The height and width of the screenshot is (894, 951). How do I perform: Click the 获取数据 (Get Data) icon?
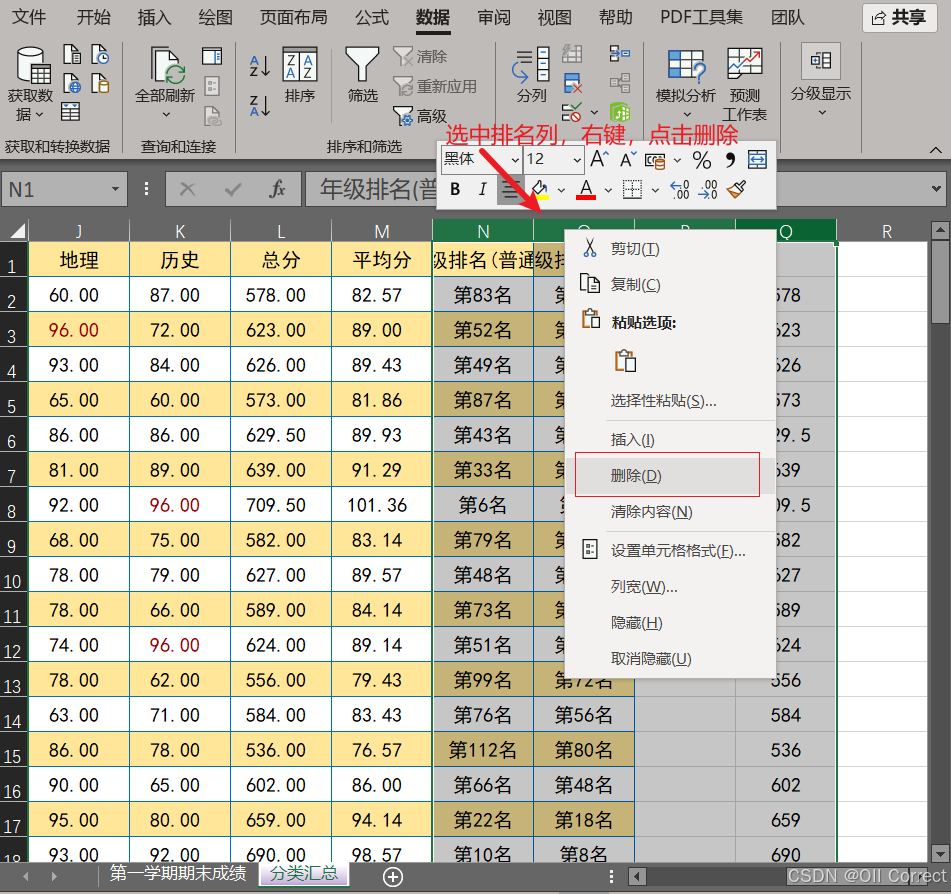click(32, 66)
